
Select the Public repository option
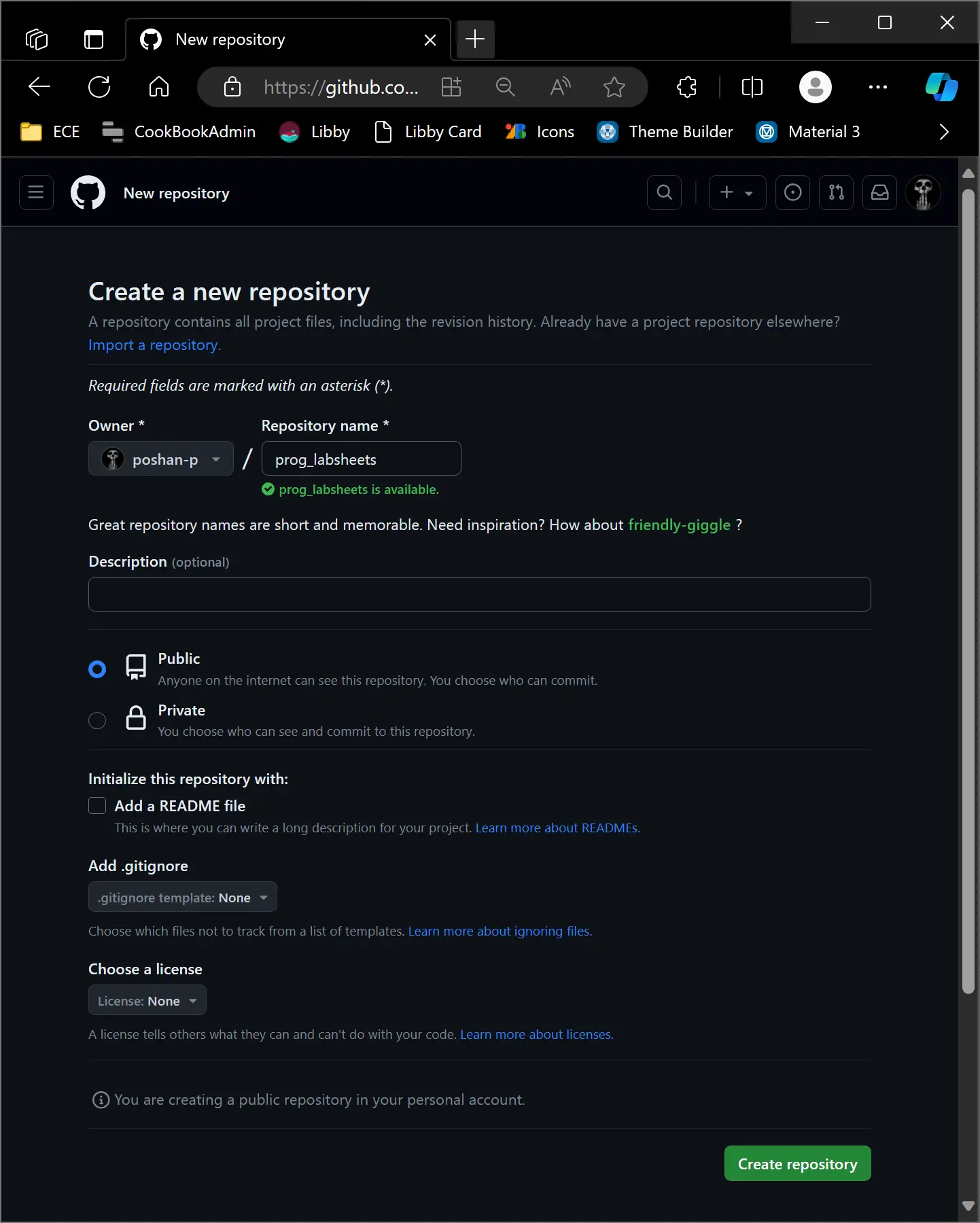pos(97,669)
